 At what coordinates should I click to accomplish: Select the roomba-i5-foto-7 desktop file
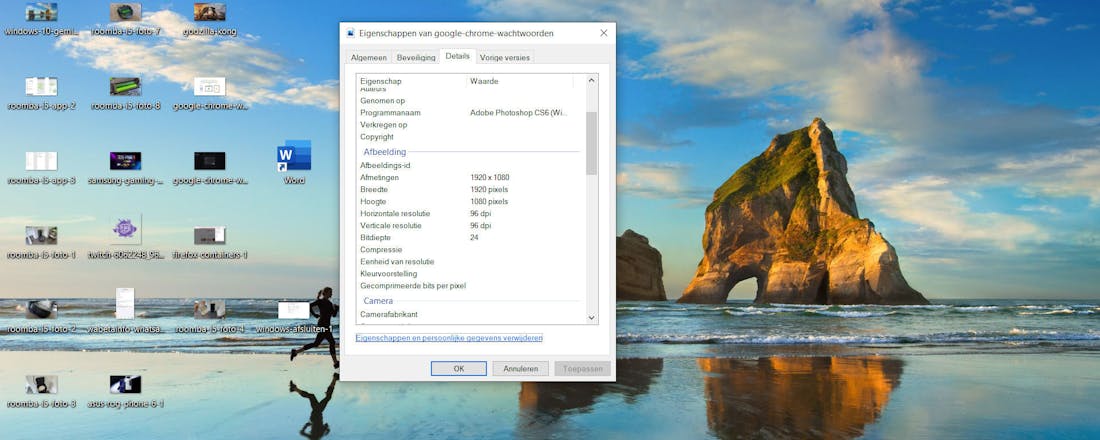[126, 20]
